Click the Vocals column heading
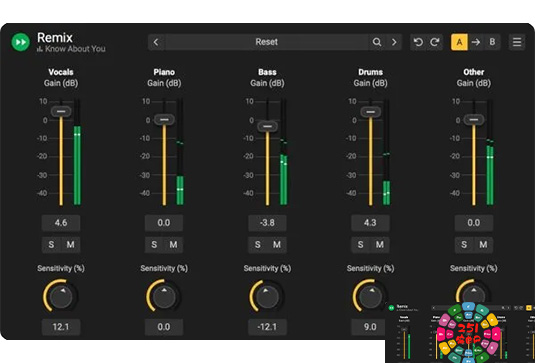Screen dimensions: 535x363 click(61, 72)
